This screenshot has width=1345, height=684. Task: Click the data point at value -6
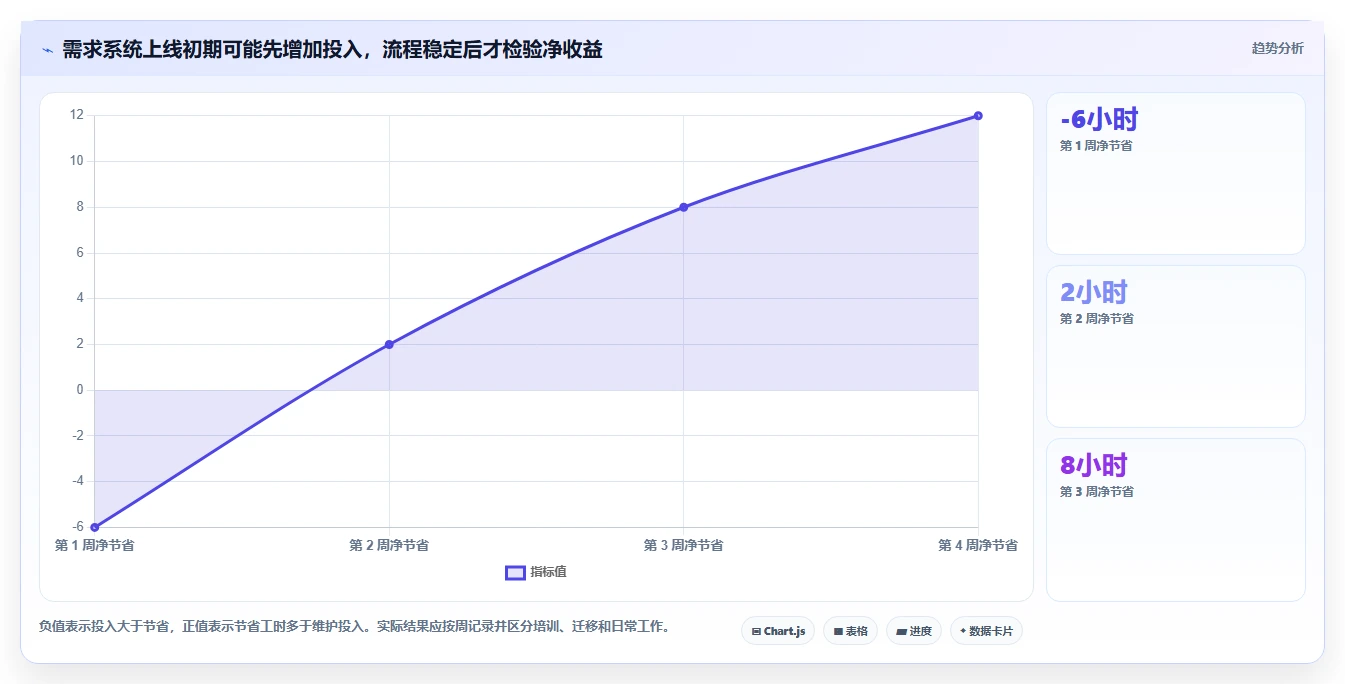tap(95, 527)
